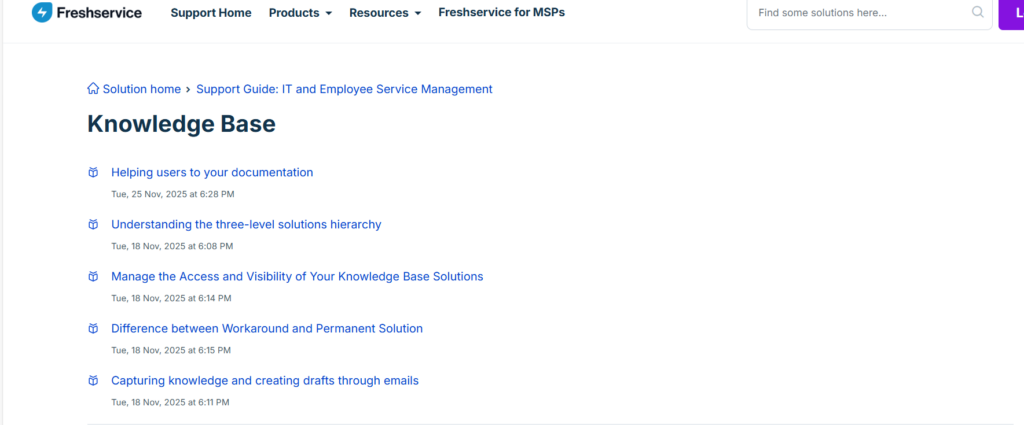
Task: Click the Freshservice lightning bolt logo
Action: 42,13
